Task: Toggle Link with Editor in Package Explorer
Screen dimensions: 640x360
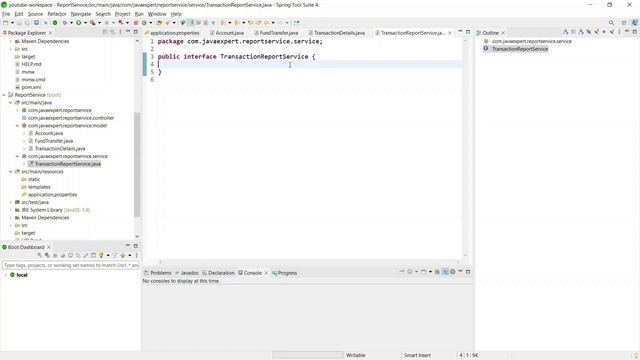Action: [113, 32]
